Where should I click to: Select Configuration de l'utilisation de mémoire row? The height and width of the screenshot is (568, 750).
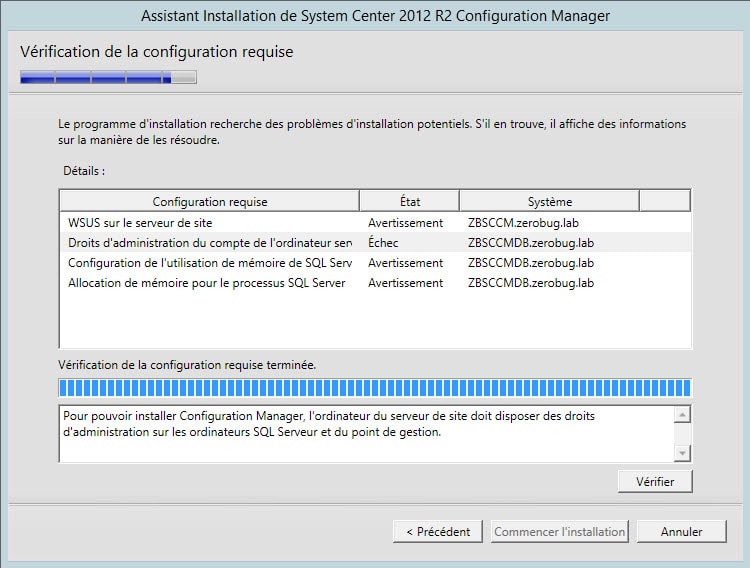(375, 263)
